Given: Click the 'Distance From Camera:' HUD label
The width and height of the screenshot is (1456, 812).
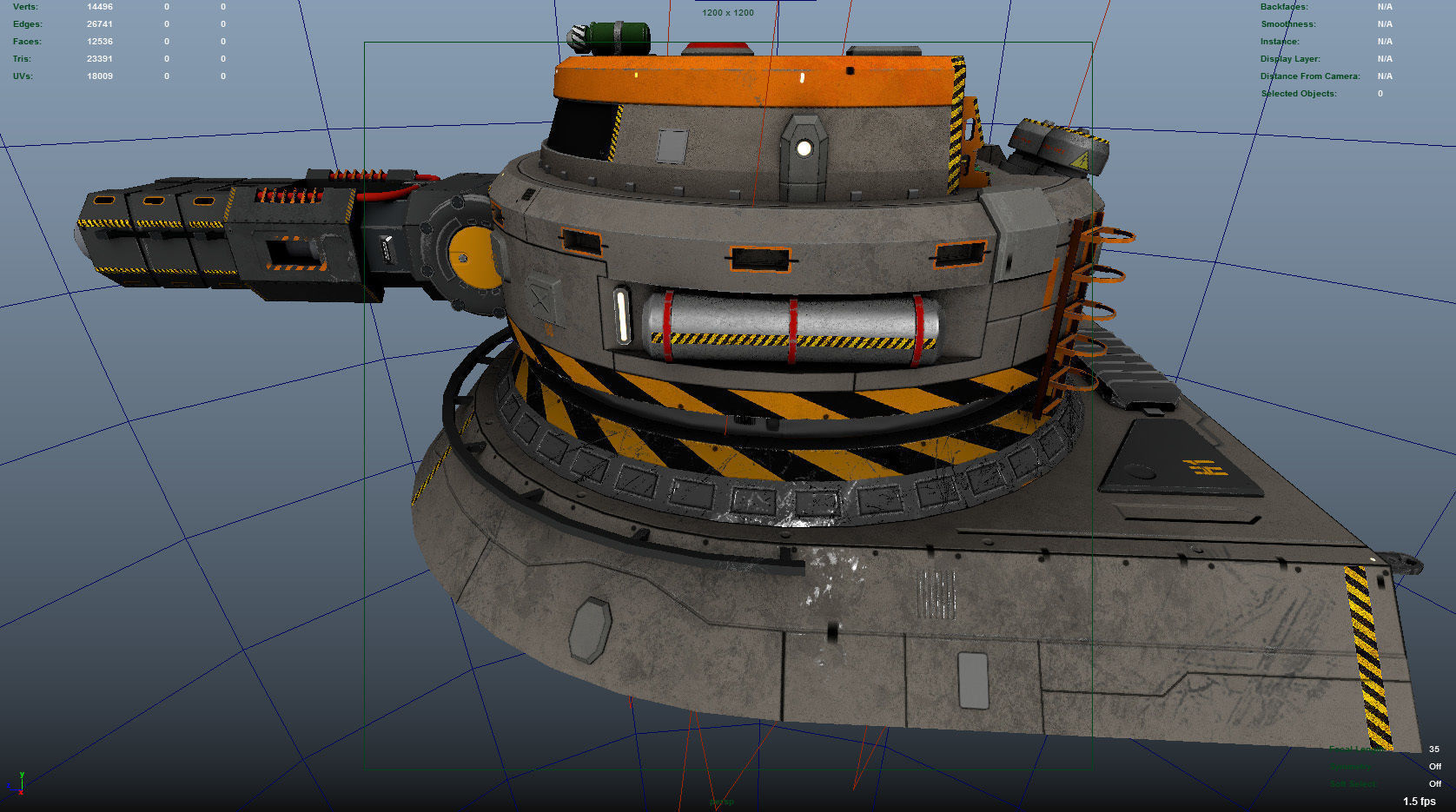Looking at the screenshot, I should click(x=1310, y=76).
